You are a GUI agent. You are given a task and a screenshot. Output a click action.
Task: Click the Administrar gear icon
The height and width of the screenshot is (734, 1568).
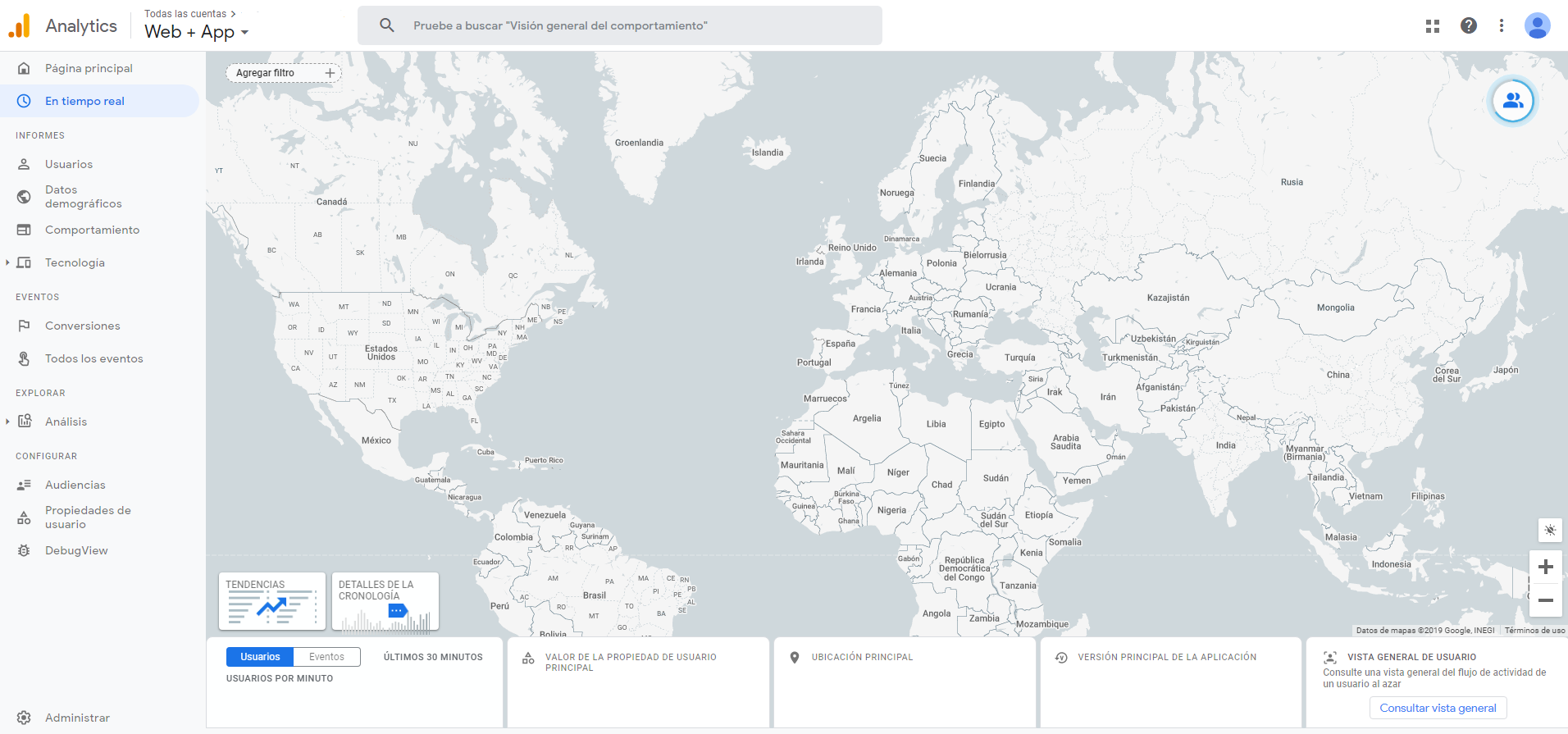[25, 718]
